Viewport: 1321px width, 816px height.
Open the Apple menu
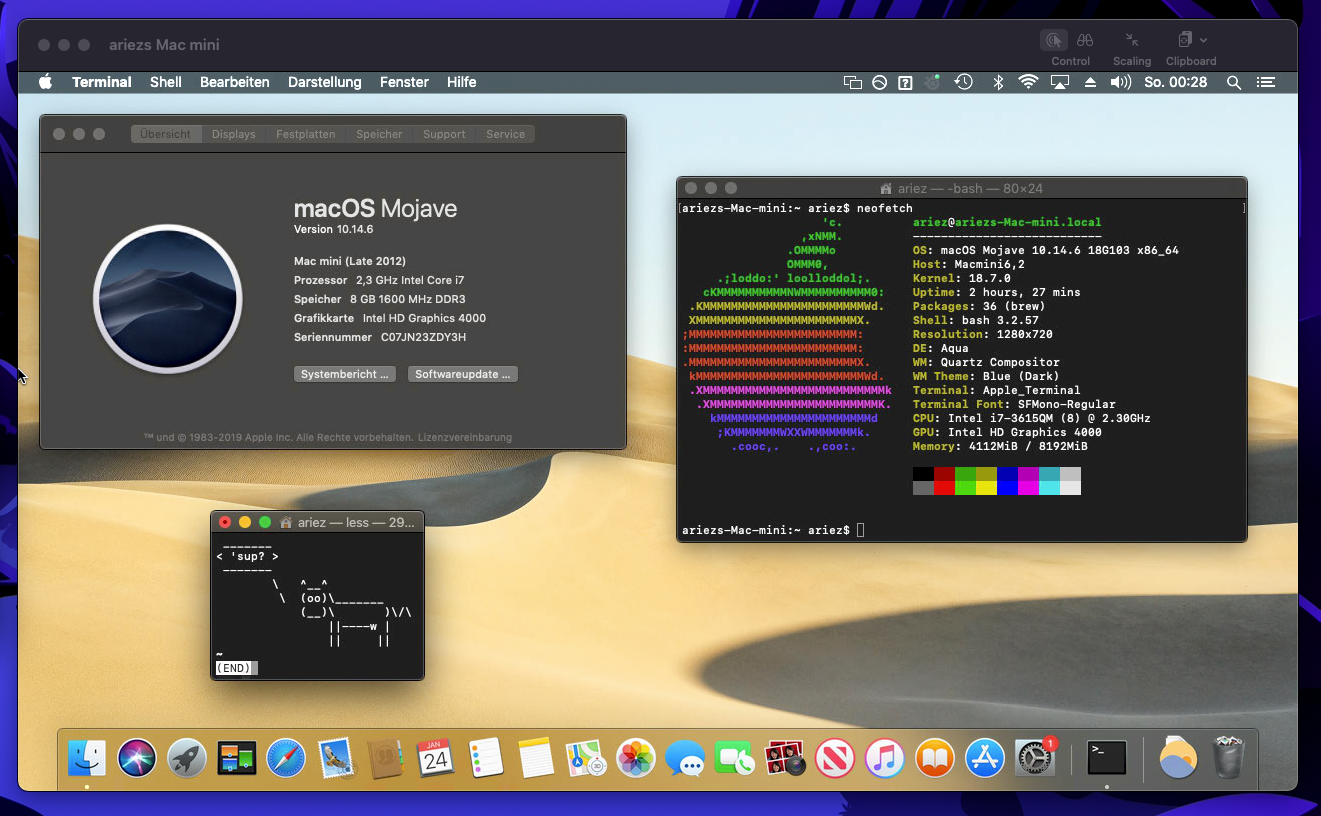pyautogui.click(x=45, y=82)
